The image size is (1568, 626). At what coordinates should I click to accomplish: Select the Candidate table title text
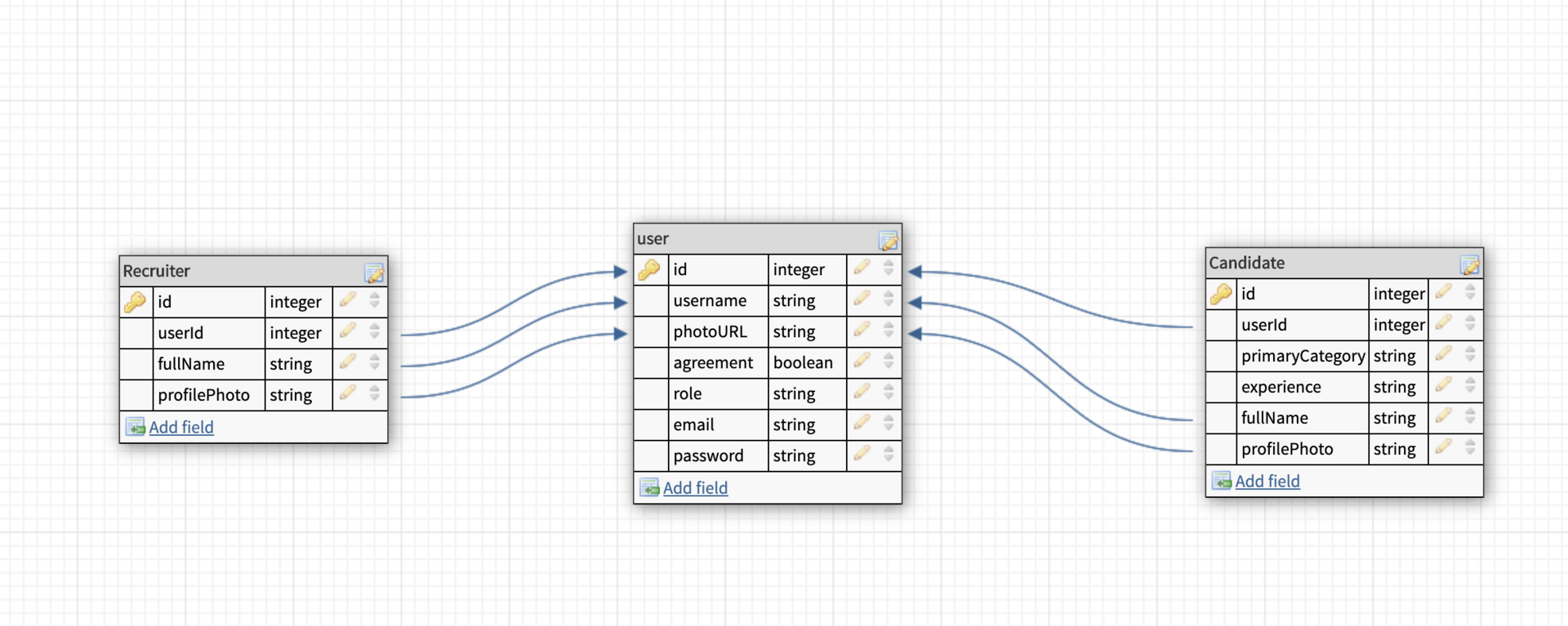[x=1246, y=263]
